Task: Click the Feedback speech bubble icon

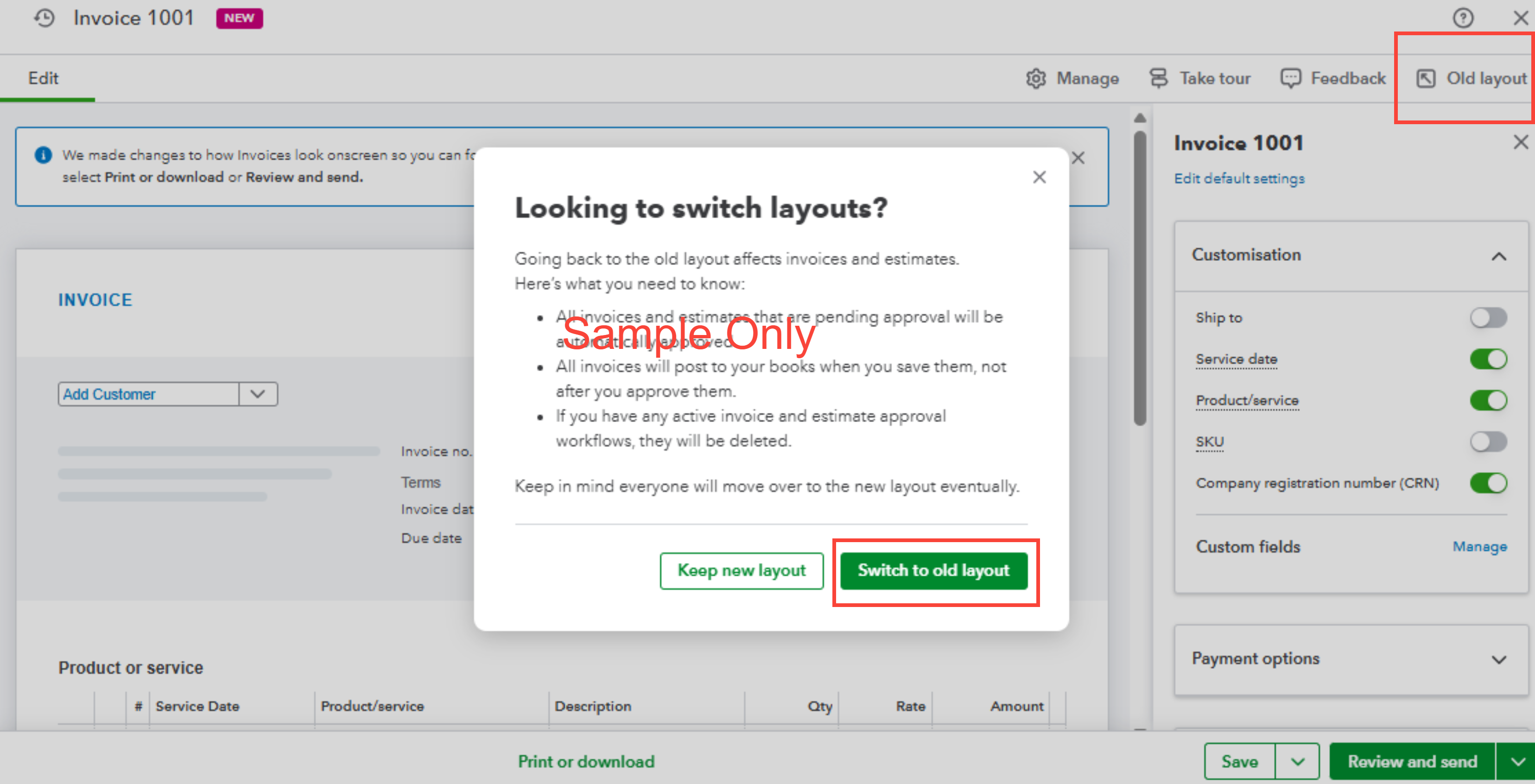Action: tap(1291, 79)
